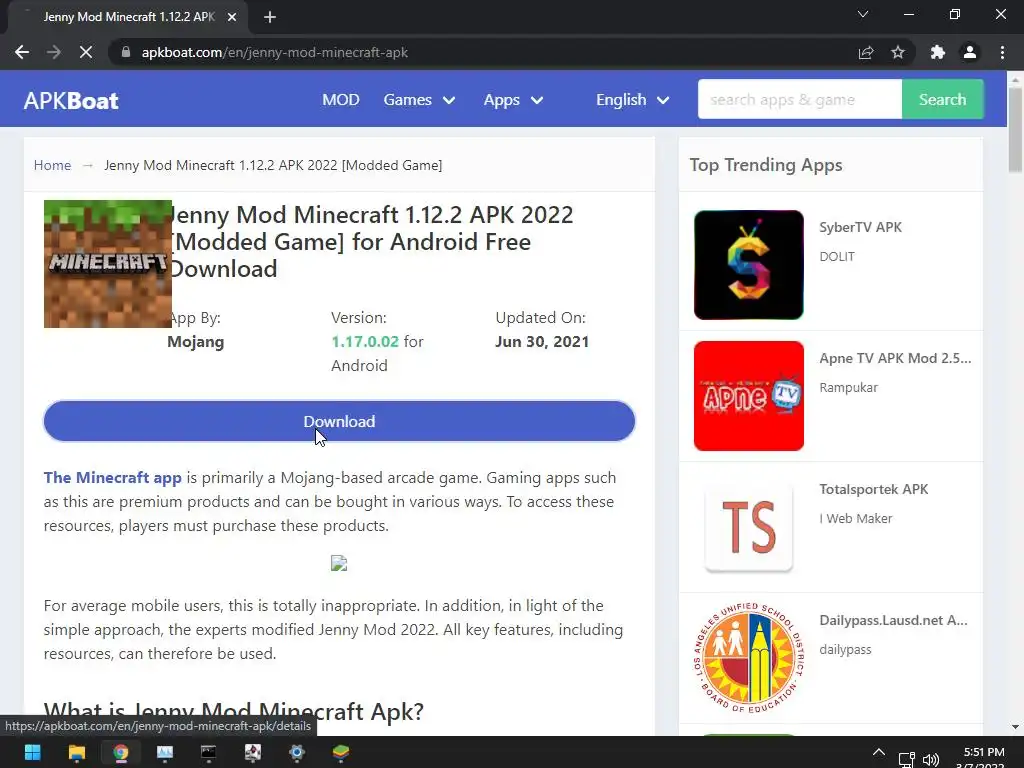The width and height of the screenshot is (1024, 768).
Task: Open the tab search chevron in title bar
Action: pyautogui.click(x=863, y=14)
